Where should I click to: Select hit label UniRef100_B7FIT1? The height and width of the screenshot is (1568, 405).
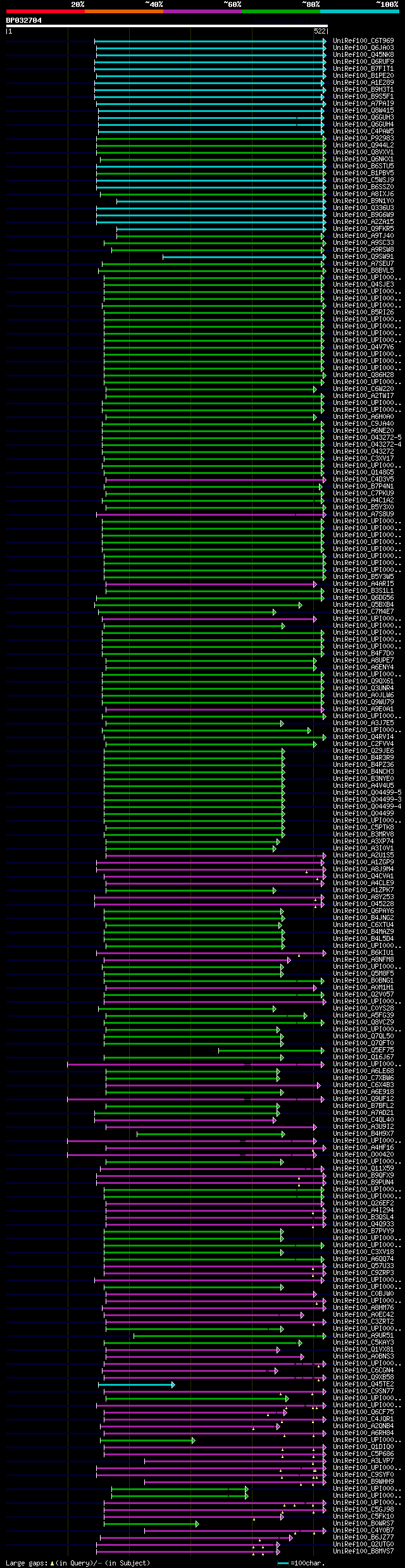click(x=363, y=69)
